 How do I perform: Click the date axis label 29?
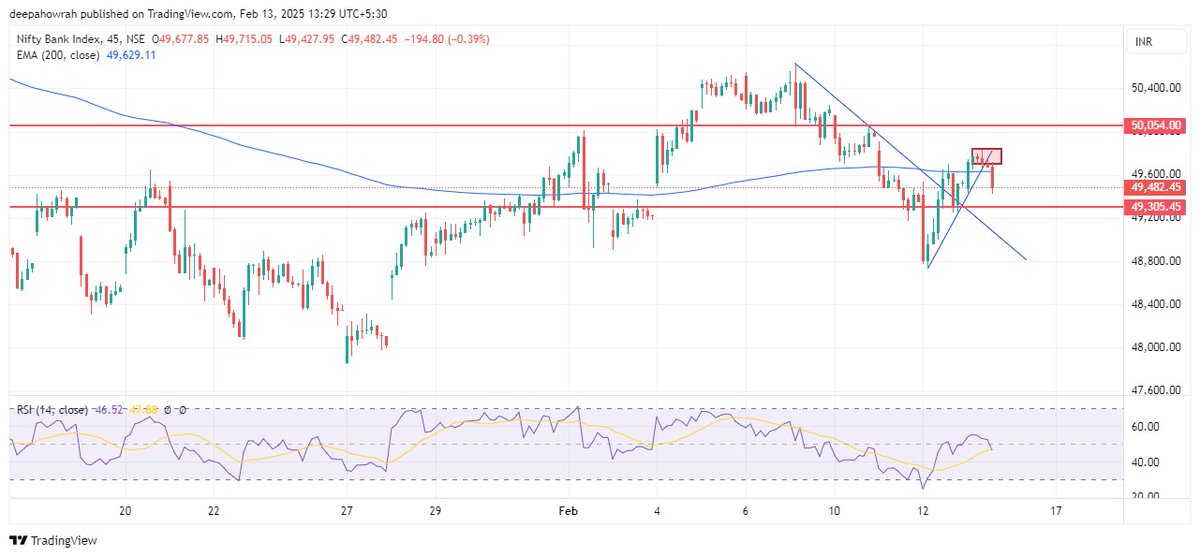click(435, 511)
